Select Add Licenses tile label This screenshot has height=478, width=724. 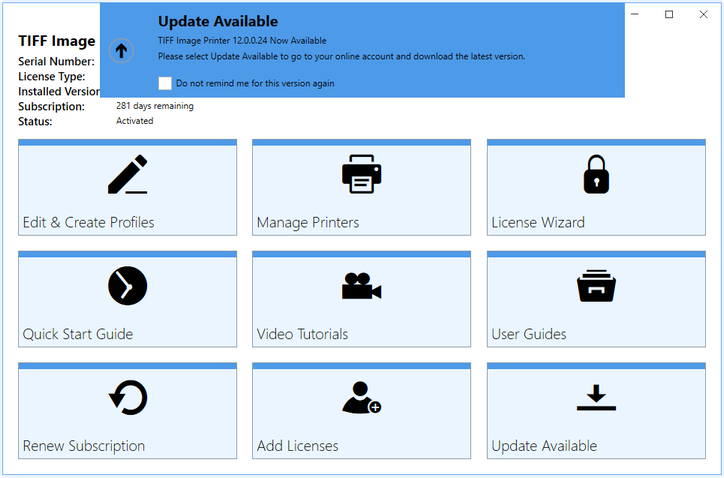click(297, 446)
